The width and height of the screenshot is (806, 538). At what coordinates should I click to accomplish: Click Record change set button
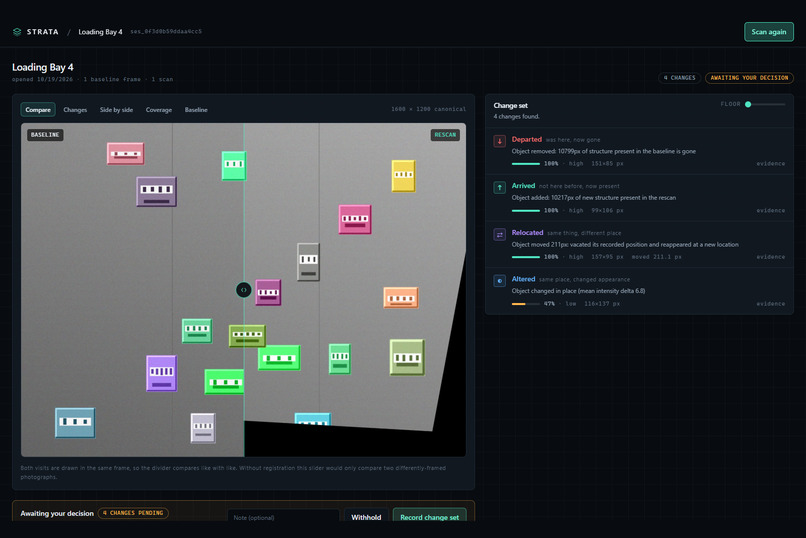(429, 517)
